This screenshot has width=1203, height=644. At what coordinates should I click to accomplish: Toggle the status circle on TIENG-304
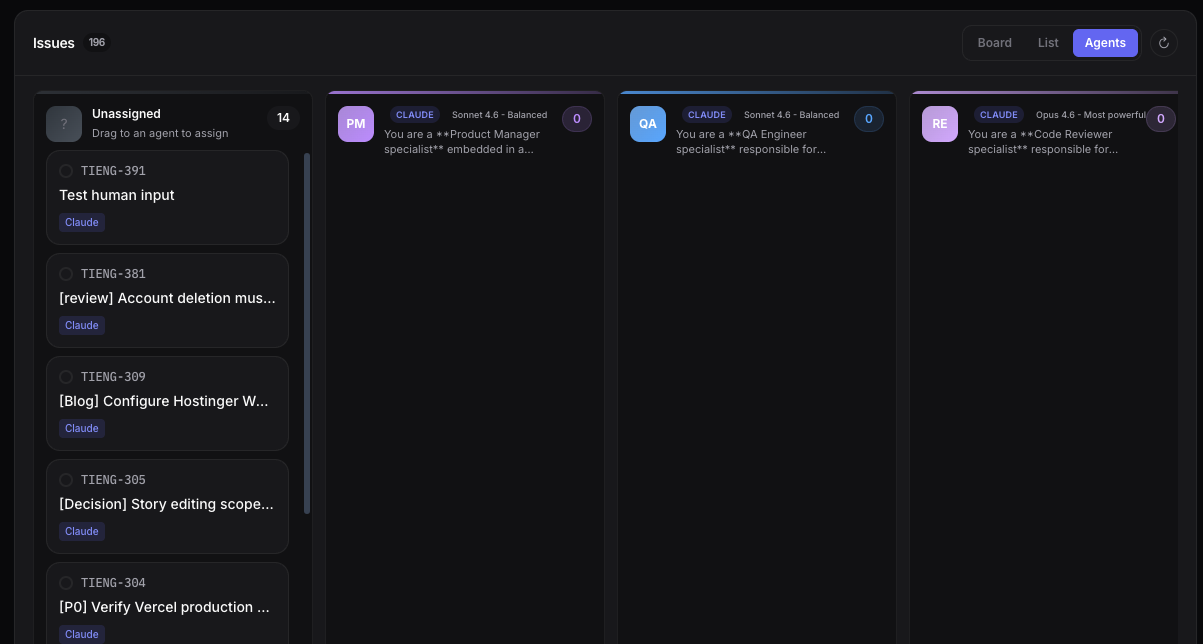click(x=66, y=583)
